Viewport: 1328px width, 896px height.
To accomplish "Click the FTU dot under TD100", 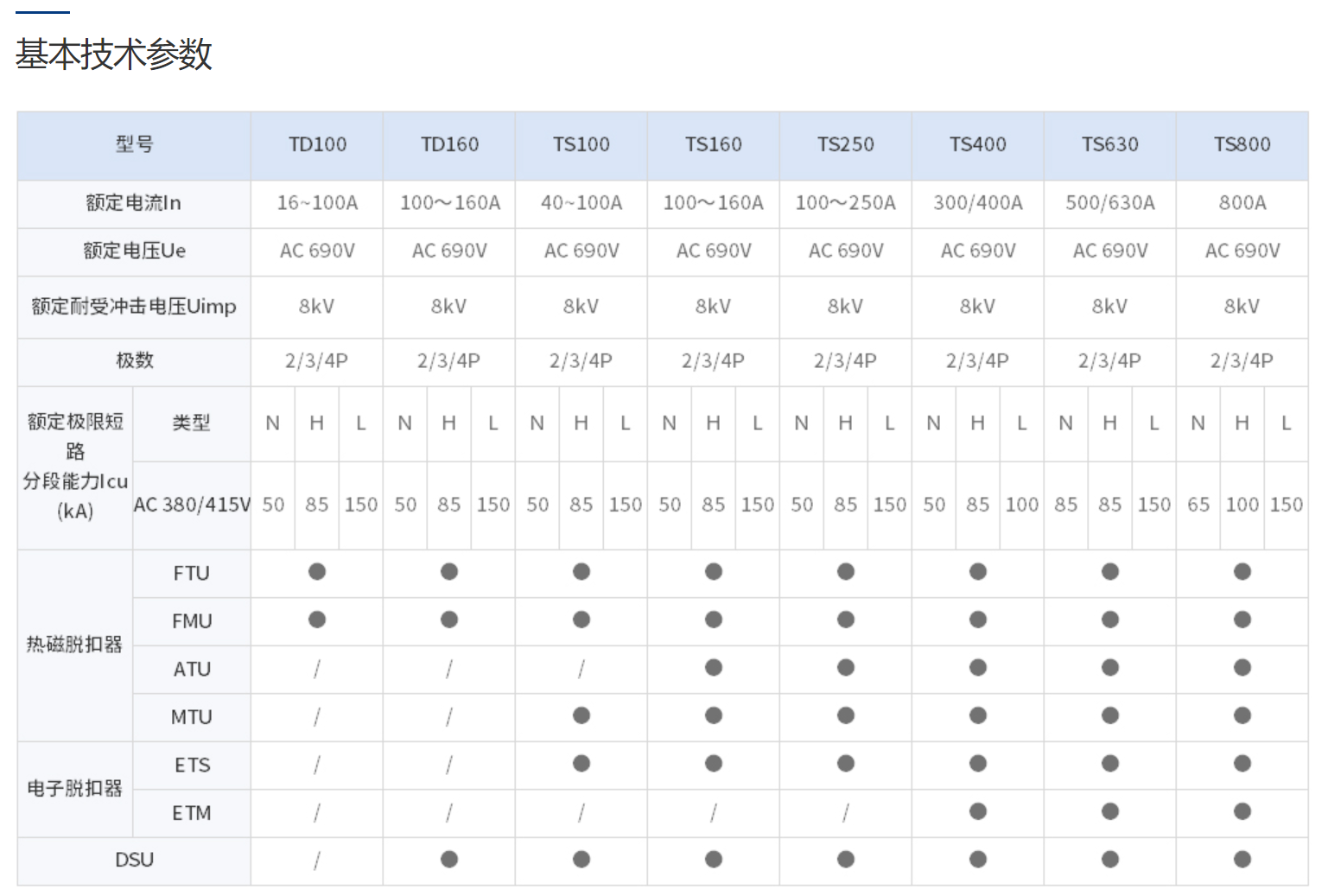I will coord(317,572).
